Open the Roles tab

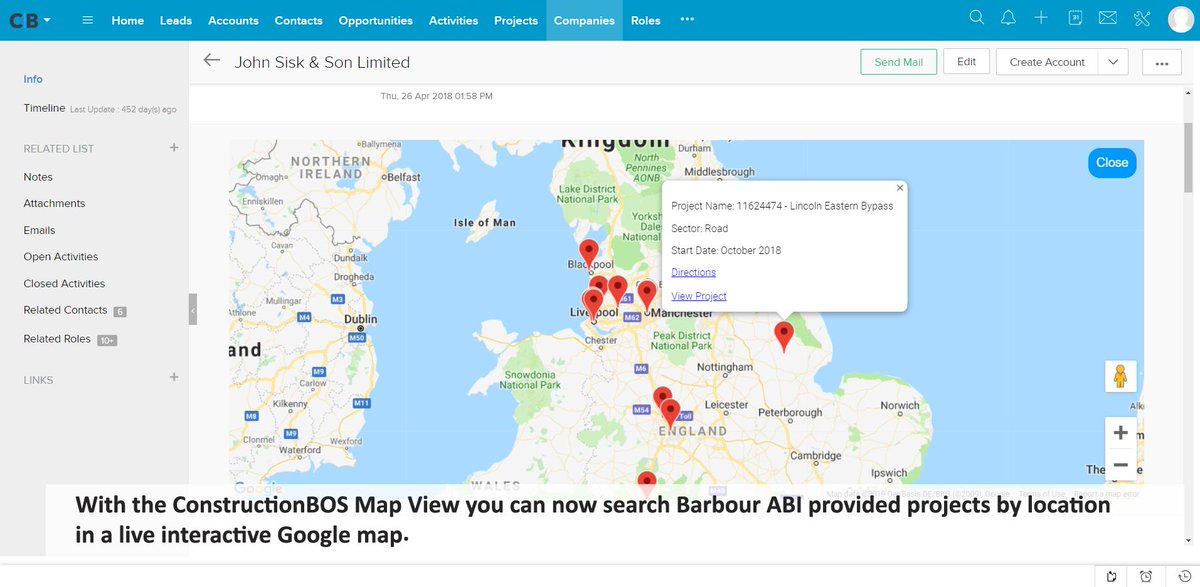(x=646, y=20)
